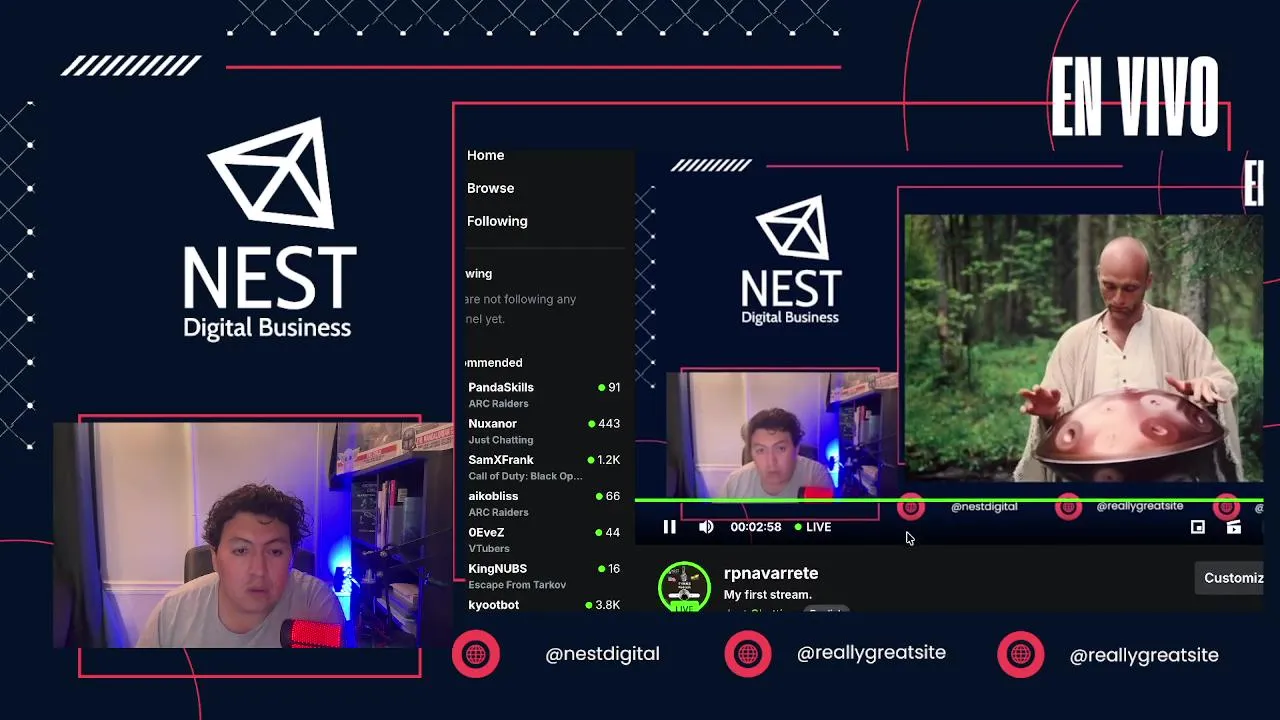Open the Home sidebar item
The width and height of the screenshot is (1280, 720).
tap(485, 155)
